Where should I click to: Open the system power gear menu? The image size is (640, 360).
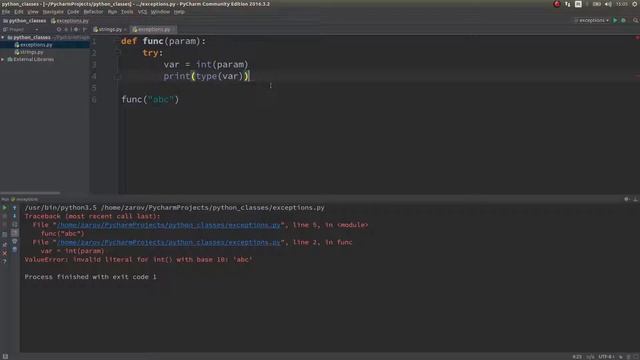635,4
